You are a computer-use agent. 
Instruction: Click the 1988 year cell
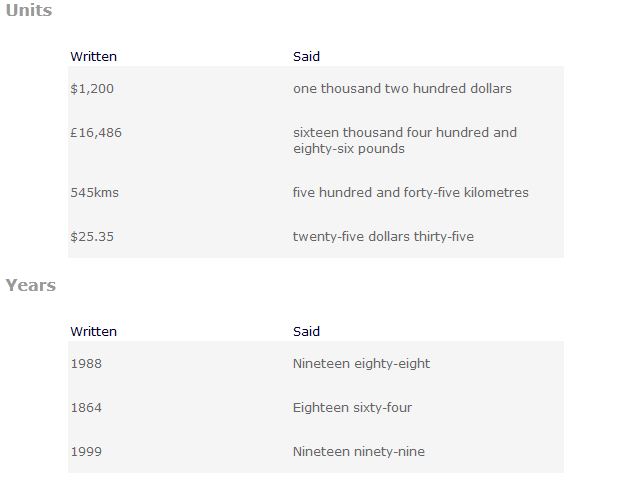click(x=86, y=364)
